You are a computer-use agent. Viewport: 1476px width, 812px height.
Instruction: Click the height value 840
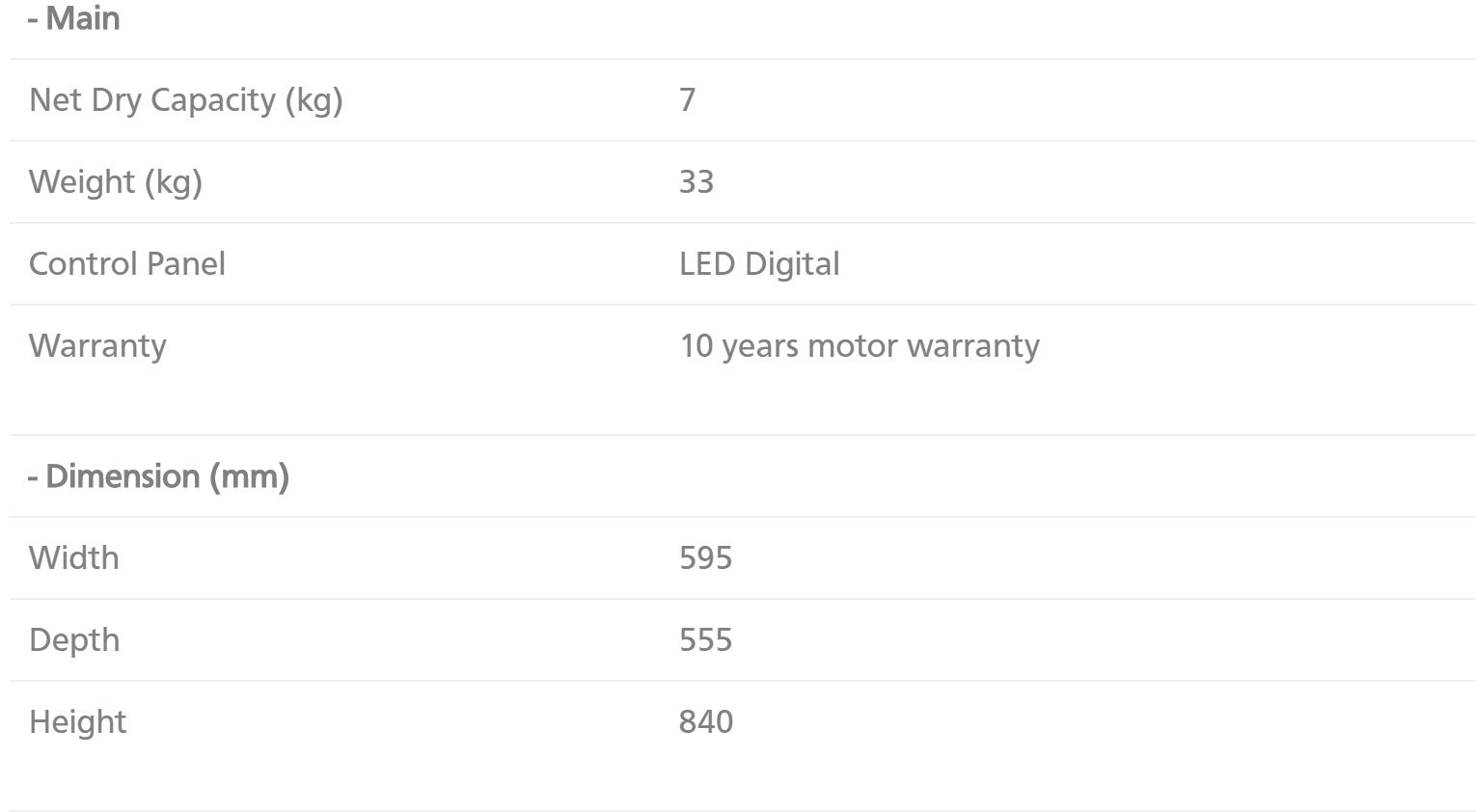pos(706,721)
